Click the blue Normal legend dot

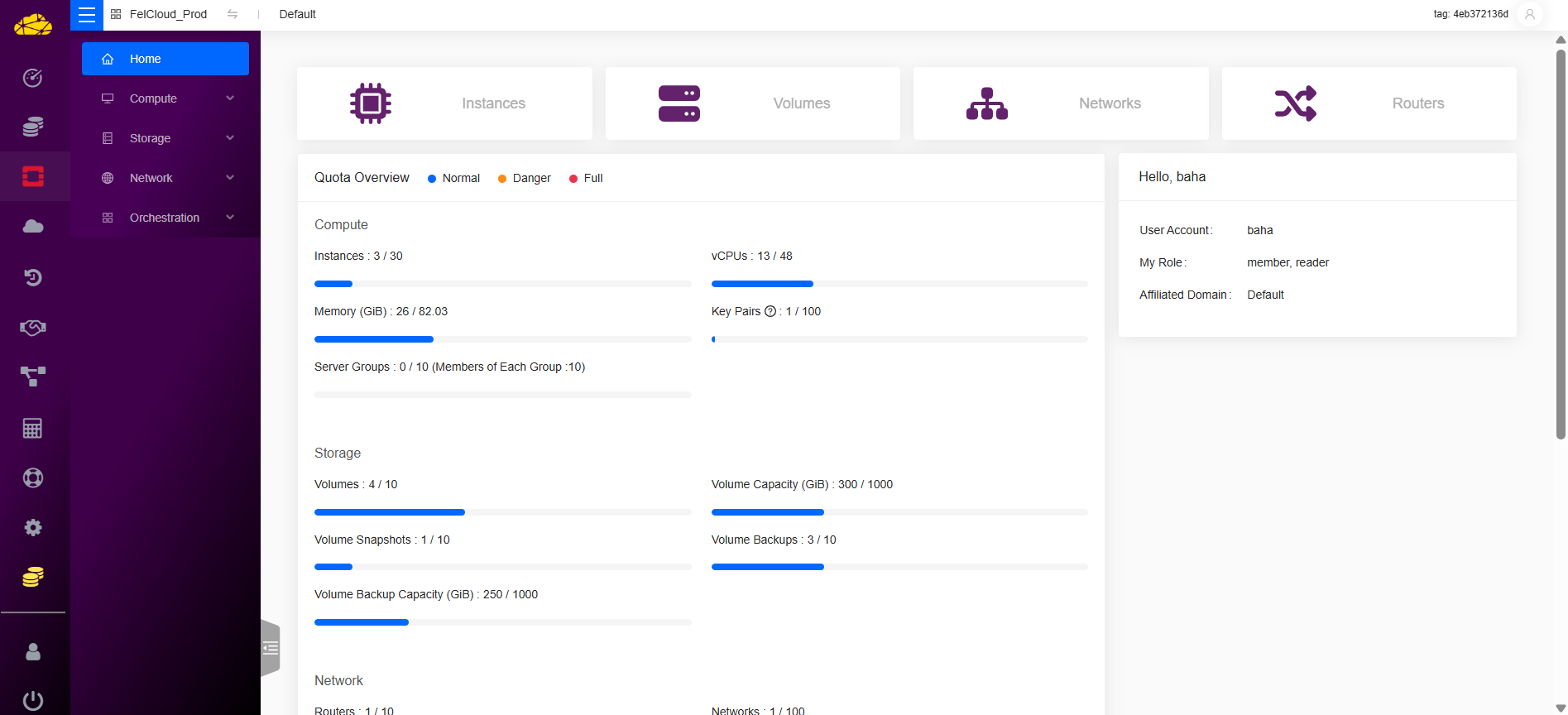432,179
